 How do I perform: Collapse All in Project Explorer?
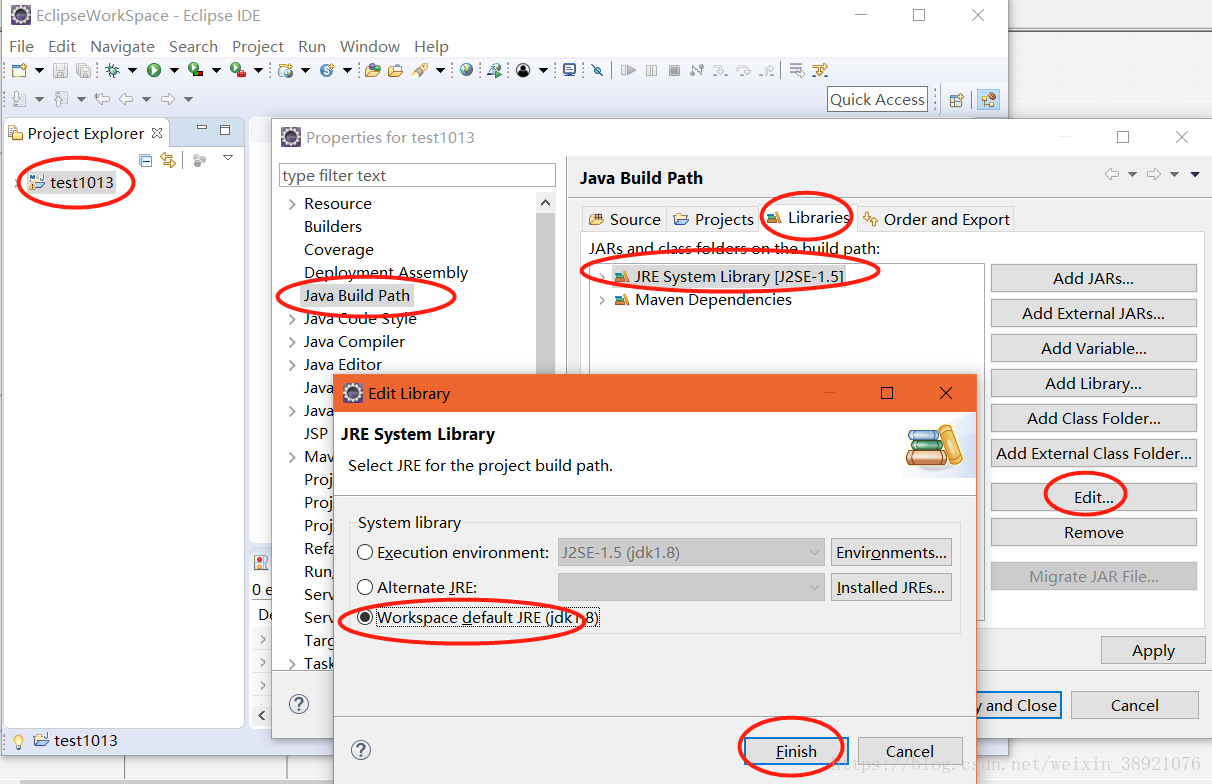[146, 160]
